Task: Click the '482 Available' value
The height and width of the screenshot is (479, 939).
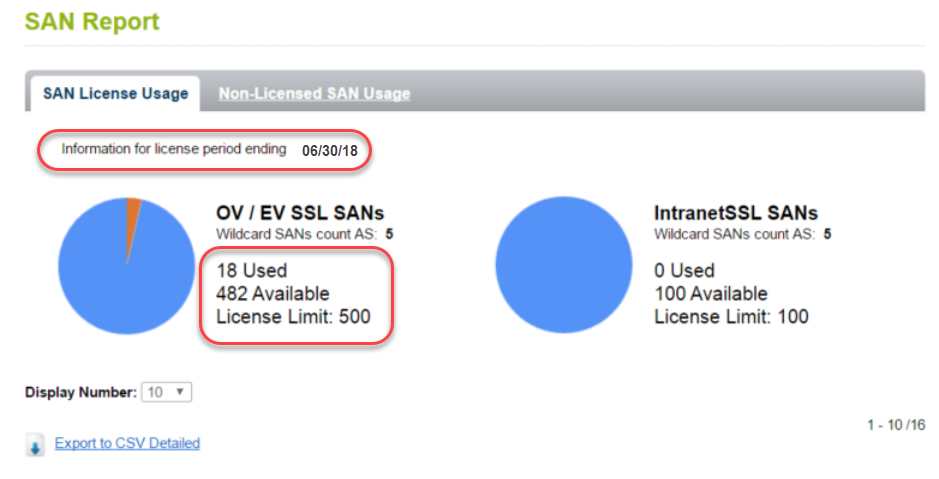Action: [x=272, y=294]
